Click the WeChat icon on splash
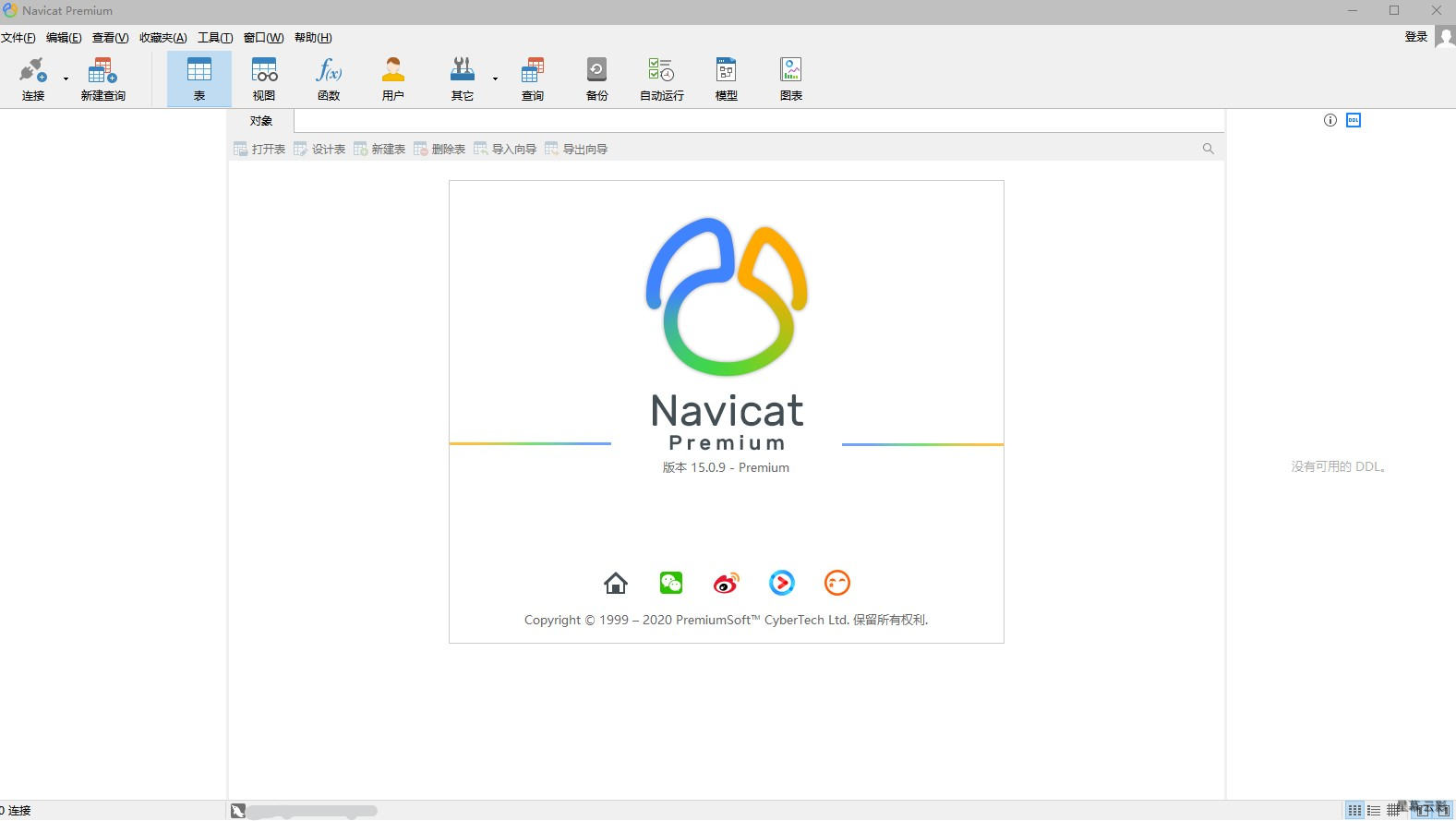The height and width of the screenshot is (821, 1456). (x=671, y=583)
